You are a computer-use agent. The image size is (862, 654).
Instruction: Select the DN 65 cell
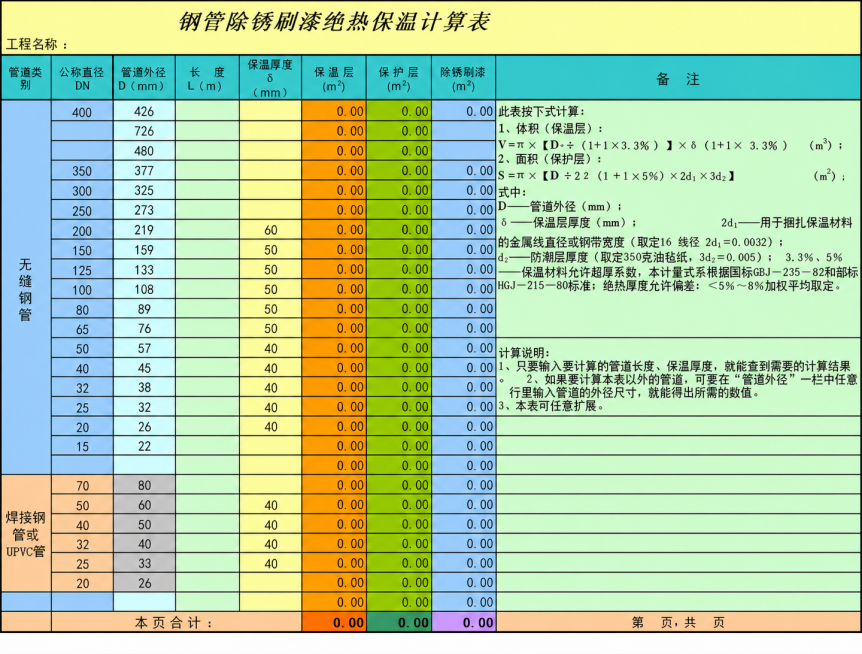click(82, 329)
